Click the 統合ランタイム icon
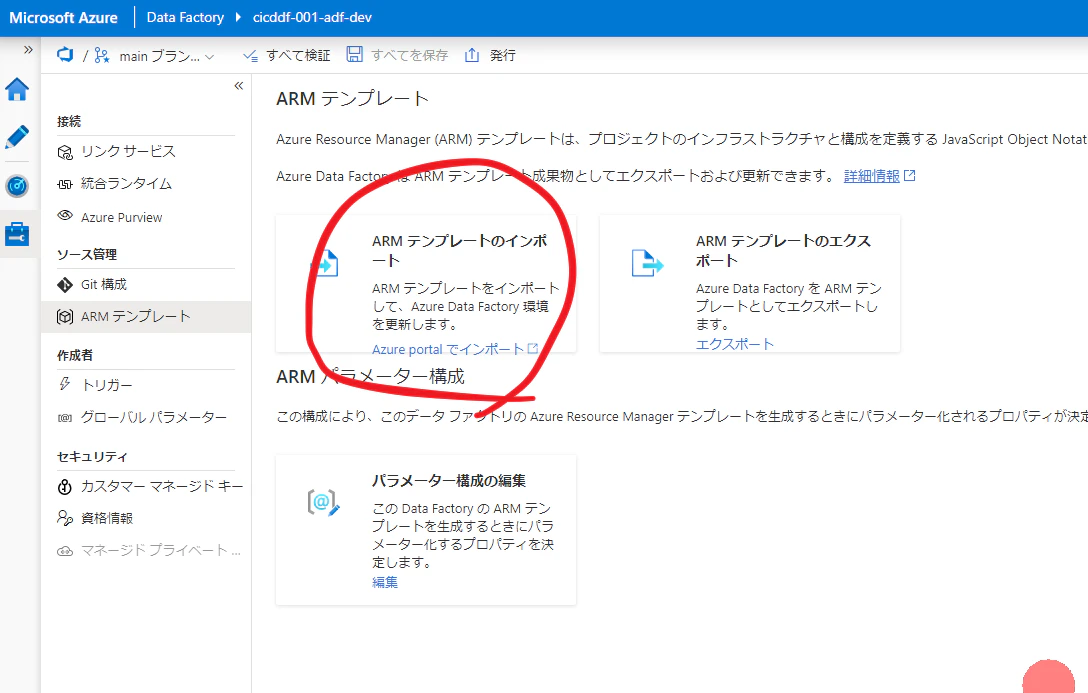The image size is (1088, 693). click(x=65, y=184)
